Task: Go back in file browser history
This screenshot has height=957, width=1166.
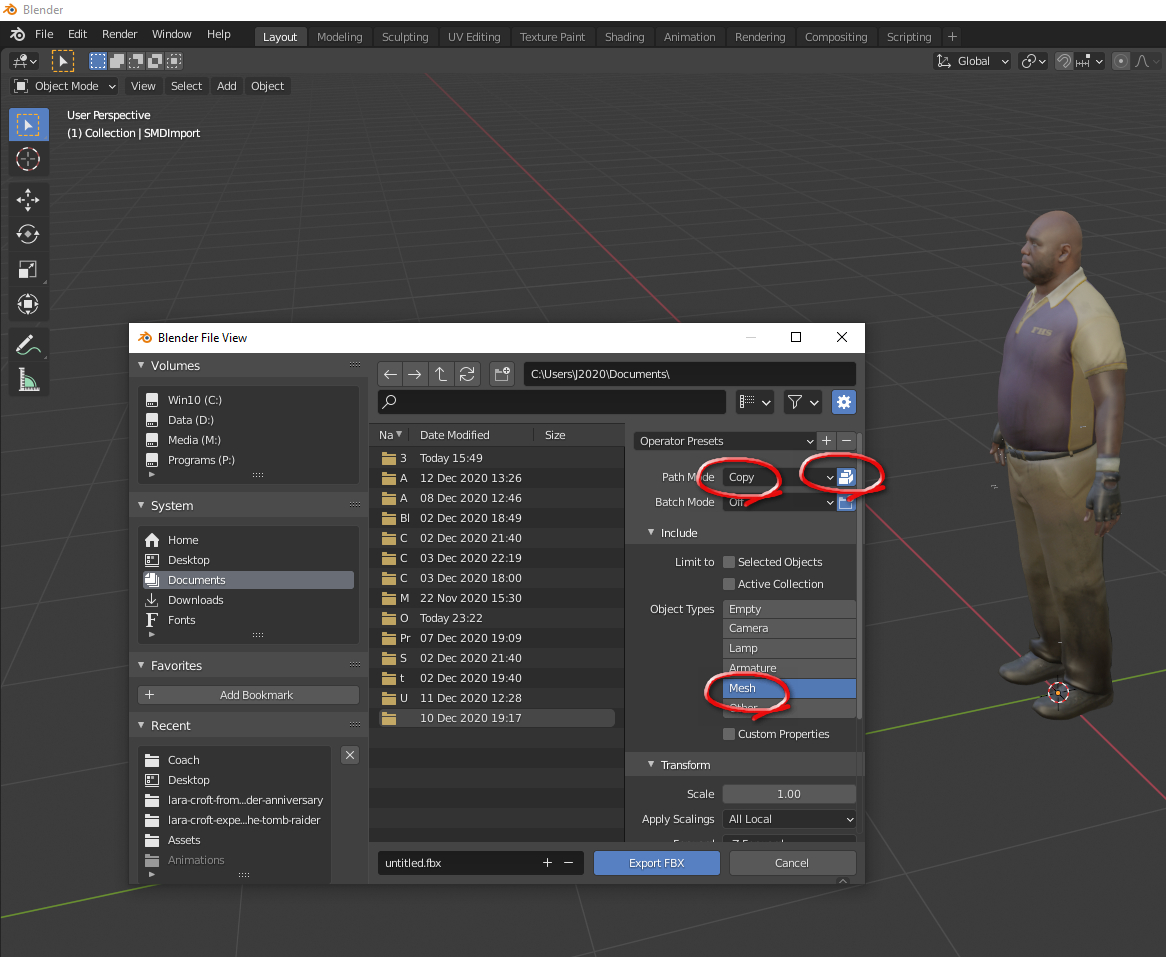Action: (390, 374)
